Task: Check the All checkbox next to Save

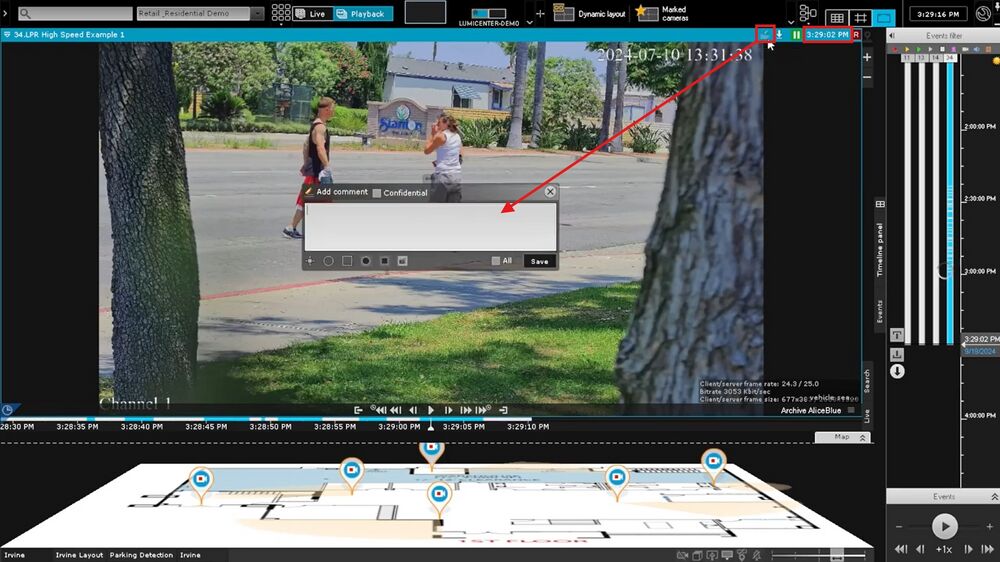Action: [x=496, y=261]
